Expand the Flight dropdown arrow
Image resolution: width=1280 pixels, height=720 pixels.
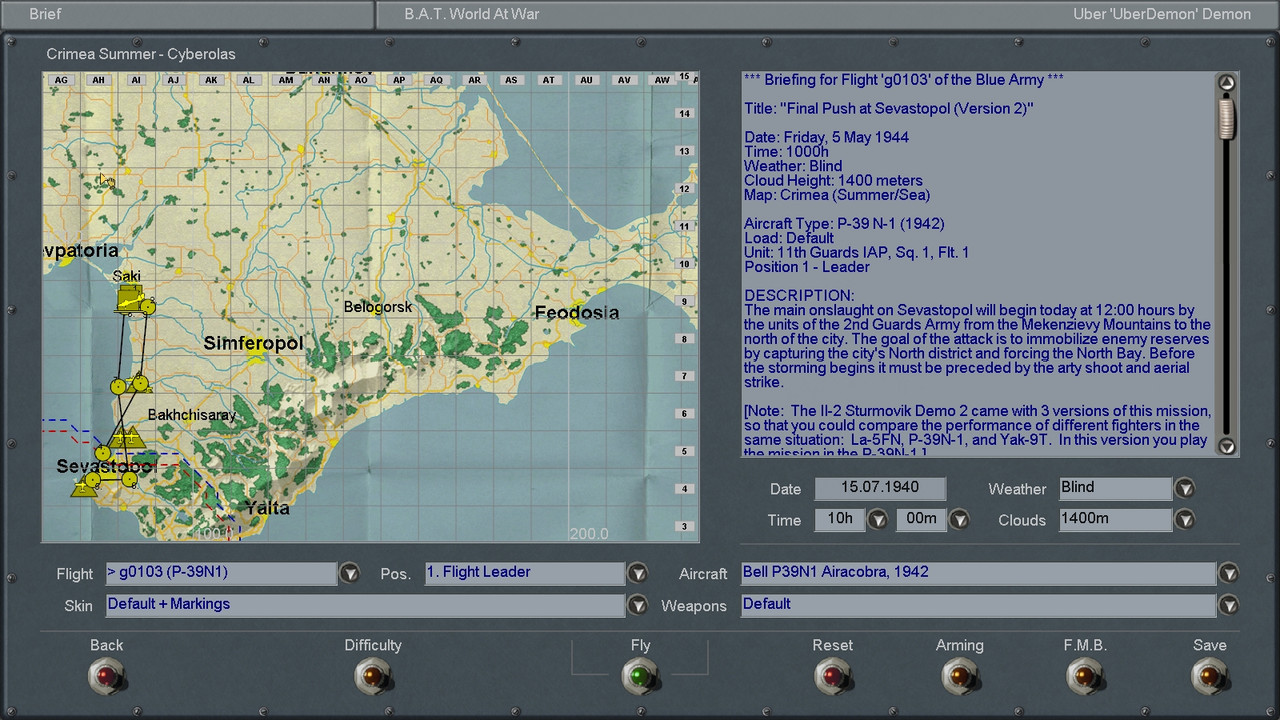[x=349, y=574]
